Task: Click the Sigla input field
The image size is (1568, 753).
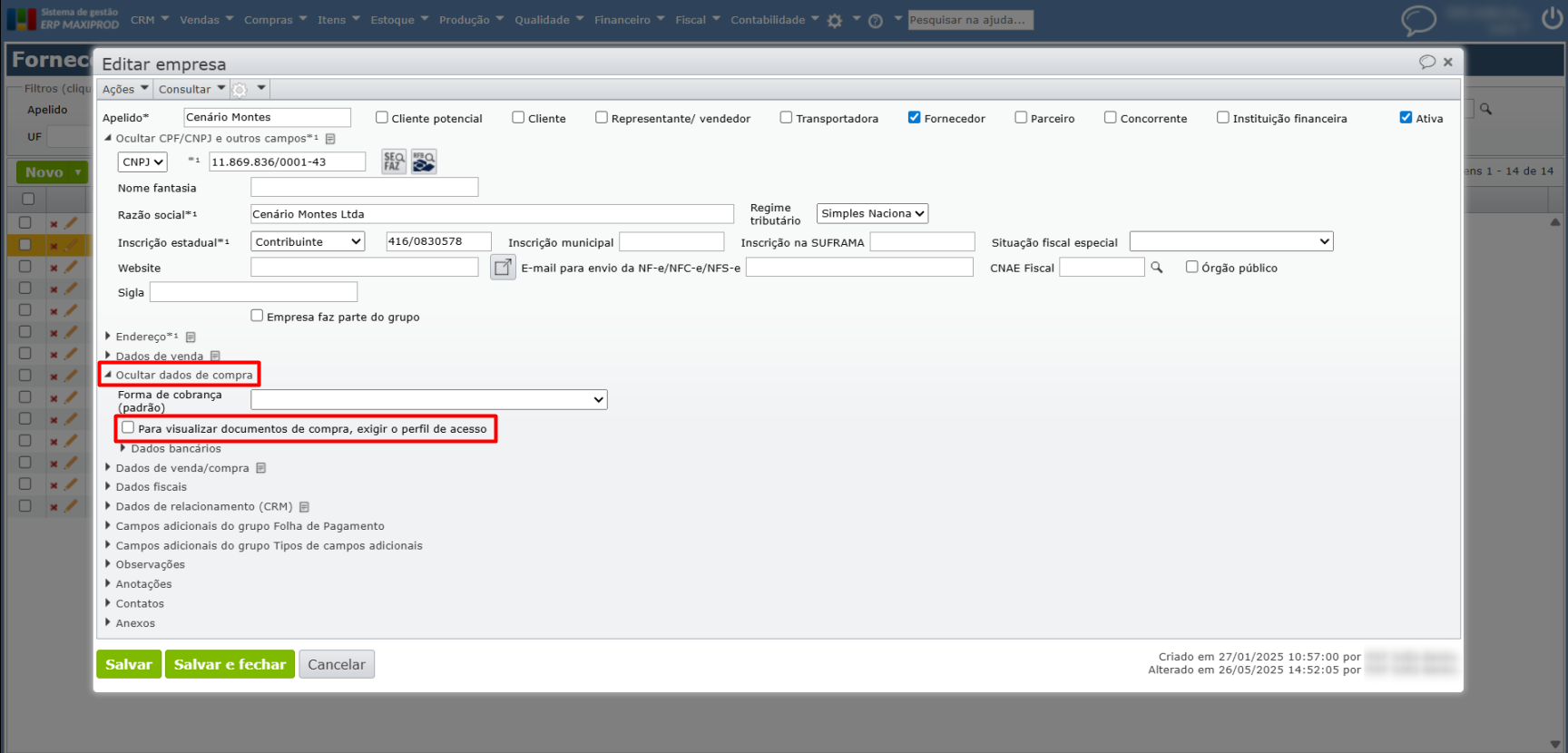Action: (x=253, y=292)
